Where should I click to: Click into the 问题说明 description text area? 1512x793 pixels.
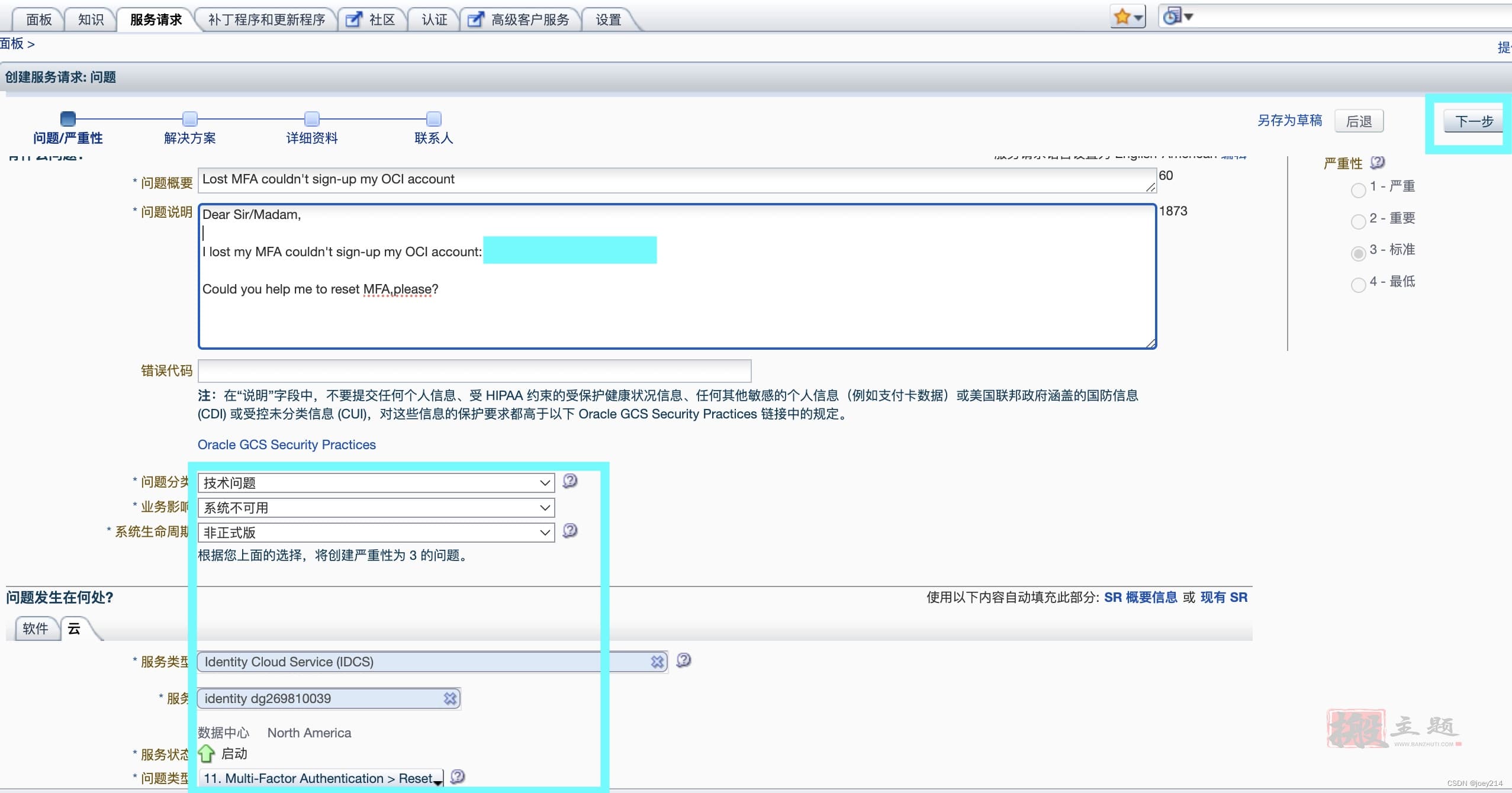coord(677,276)
